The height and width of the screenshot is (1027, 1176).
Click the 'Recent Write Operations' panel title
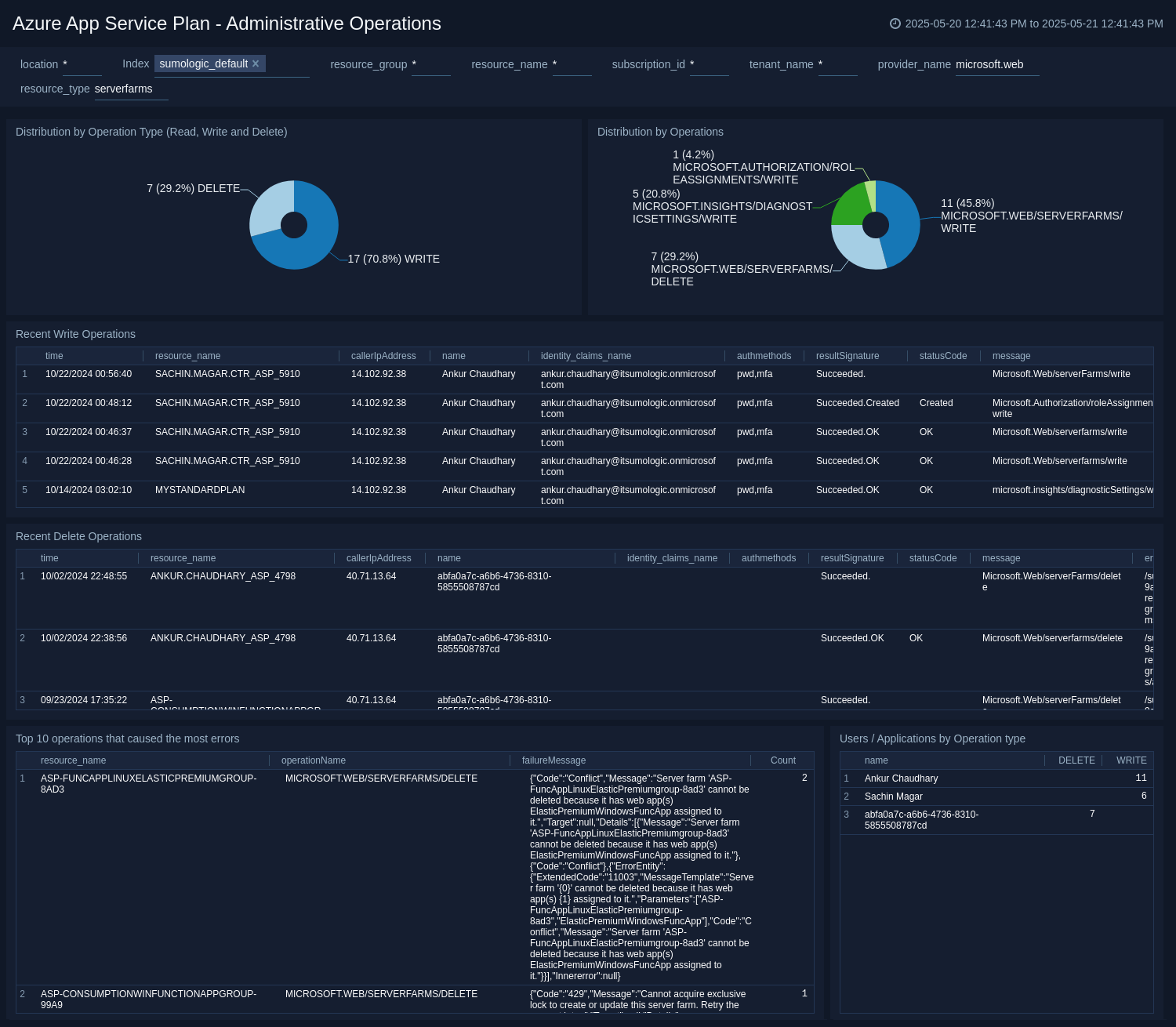pyautogui.click(x=75, y=334)
